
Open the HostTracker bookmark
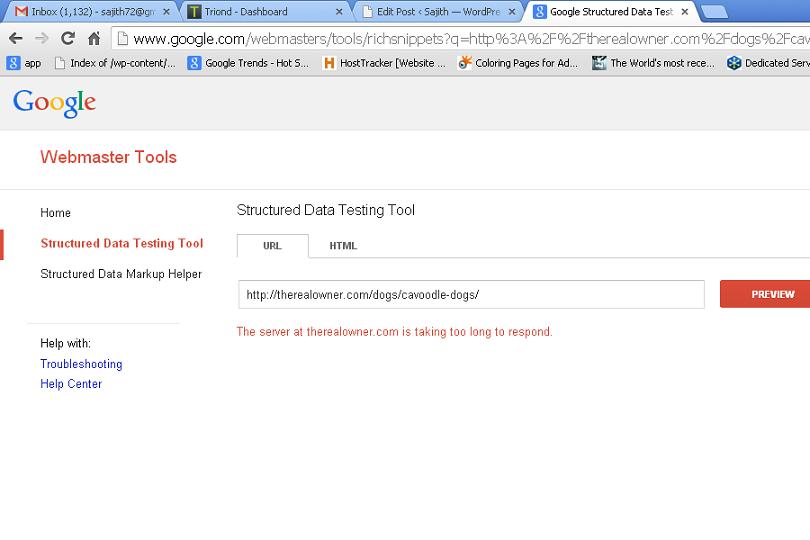click(384, 63)
